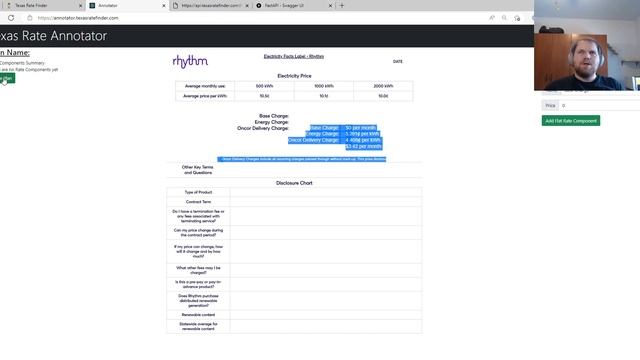Click 'What other fees may I be charged?' label
Screen dimensions: 640x360
(x=198, y=270)
